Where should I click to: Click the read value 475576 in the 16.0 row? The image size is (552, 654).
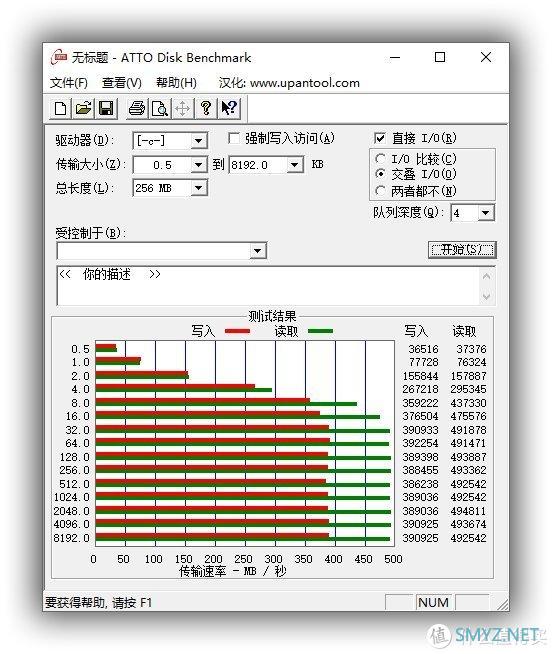point(468,416)
